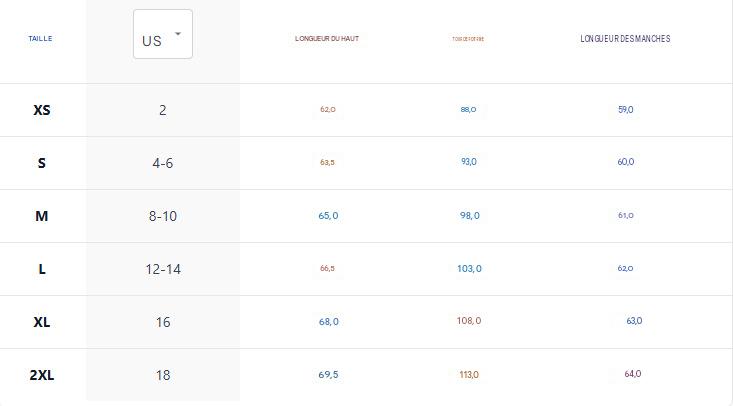Click the sleeve length 59,0 for XS

click(x=625, y=109)
